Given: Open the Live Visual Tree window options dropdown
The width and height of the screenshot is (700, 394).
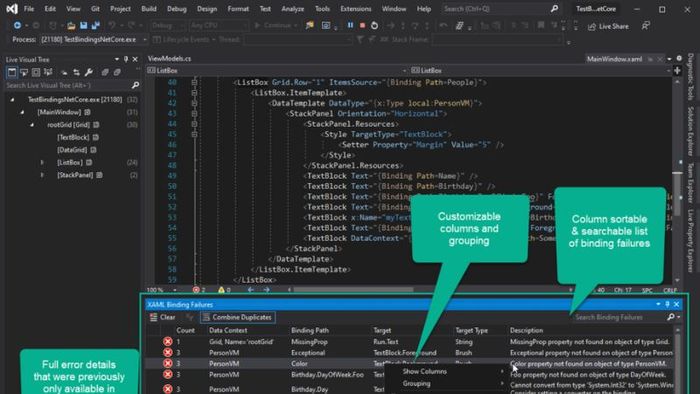Looking at the screenshot, I should coord(117,59).
